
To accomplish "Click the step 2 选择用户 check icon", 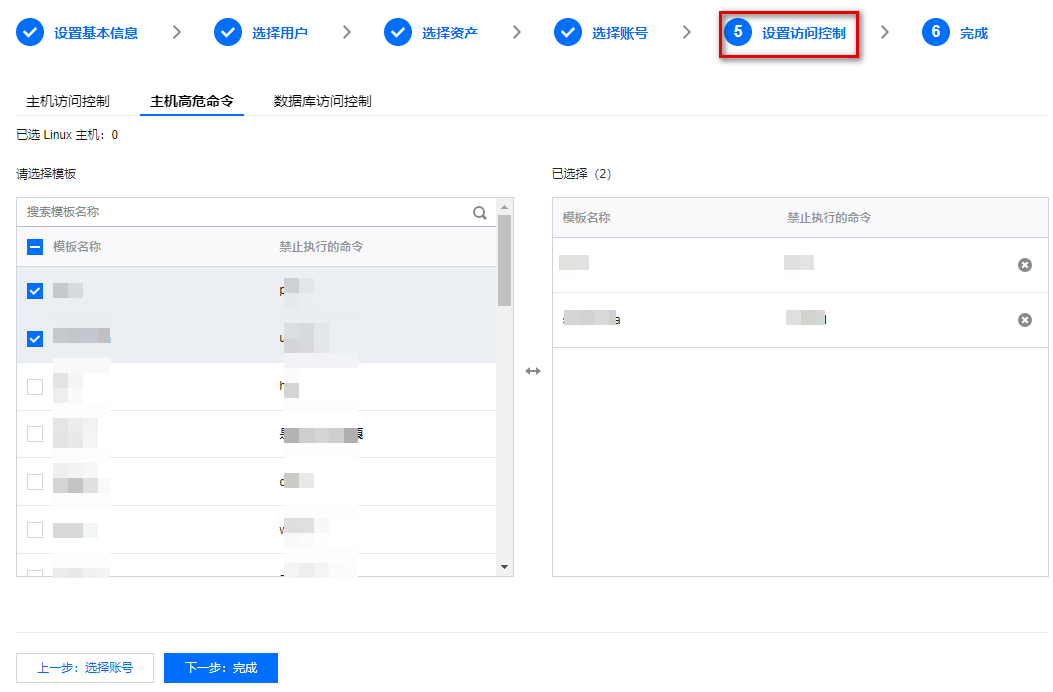I will pyautogui.click(x=228, y=32).
